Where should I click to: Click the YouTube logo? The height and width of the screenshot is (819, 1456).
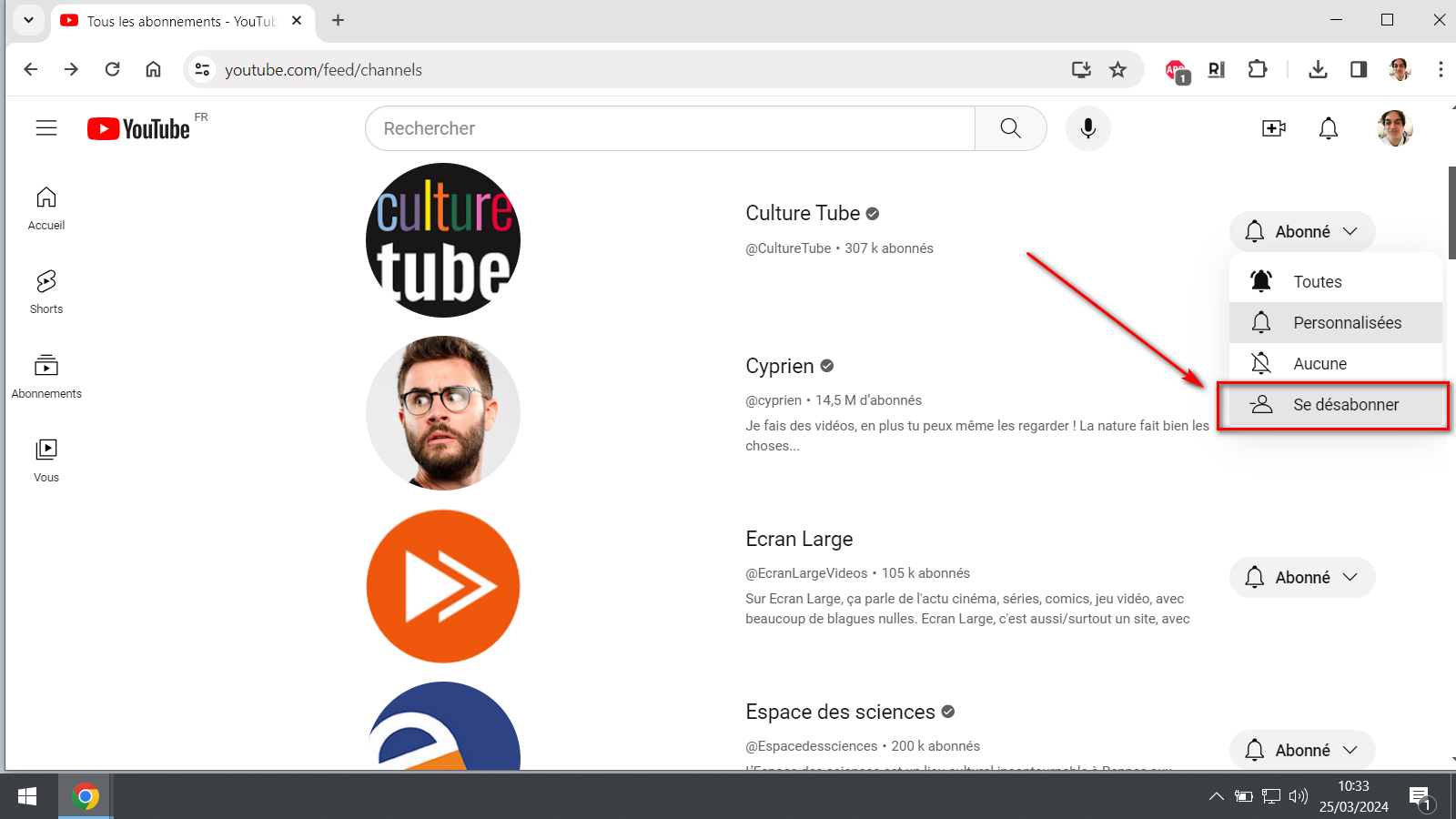(139, 129)
